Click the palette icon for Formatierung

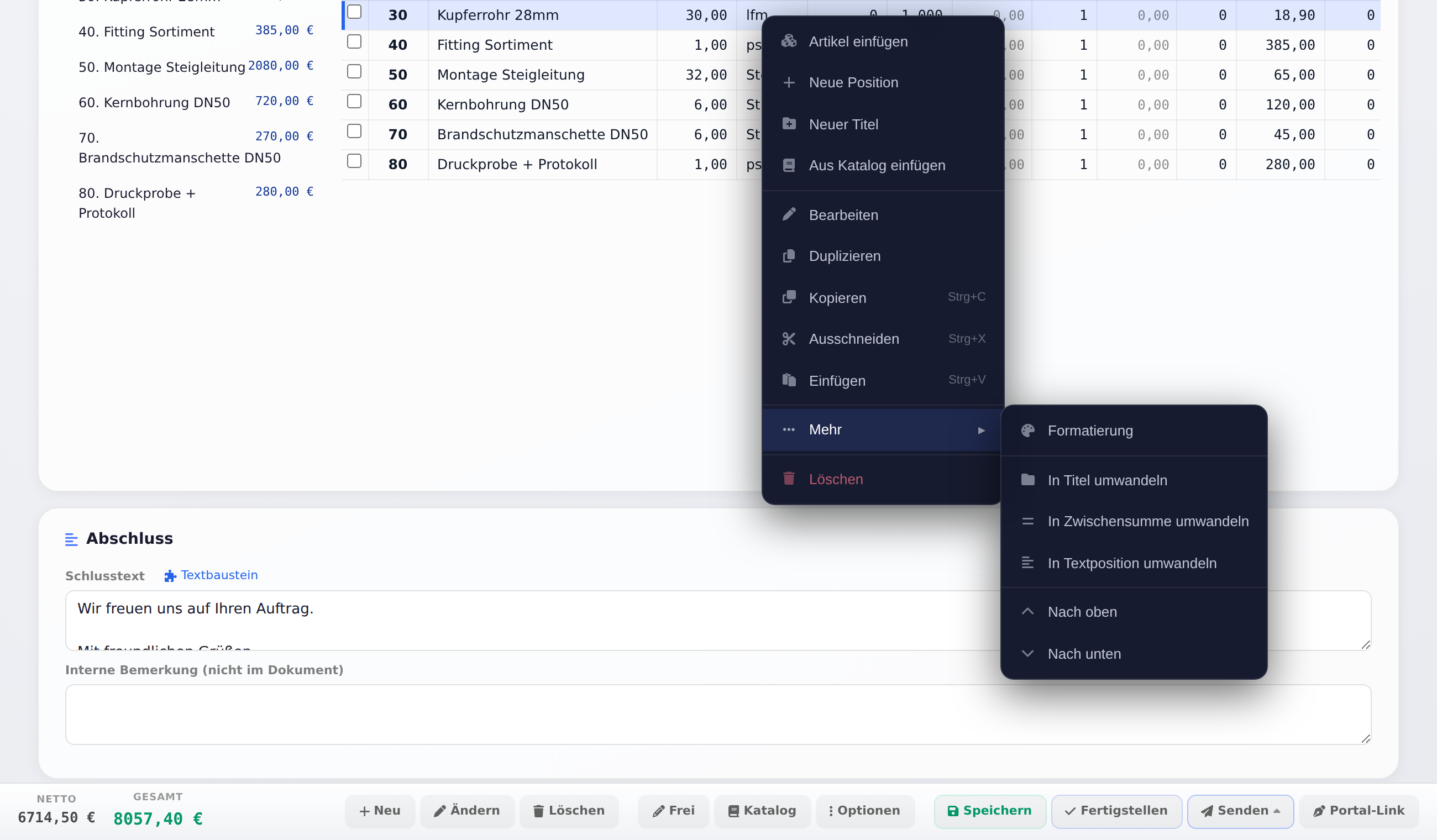pyautogui.click(x=1027, y=431)
